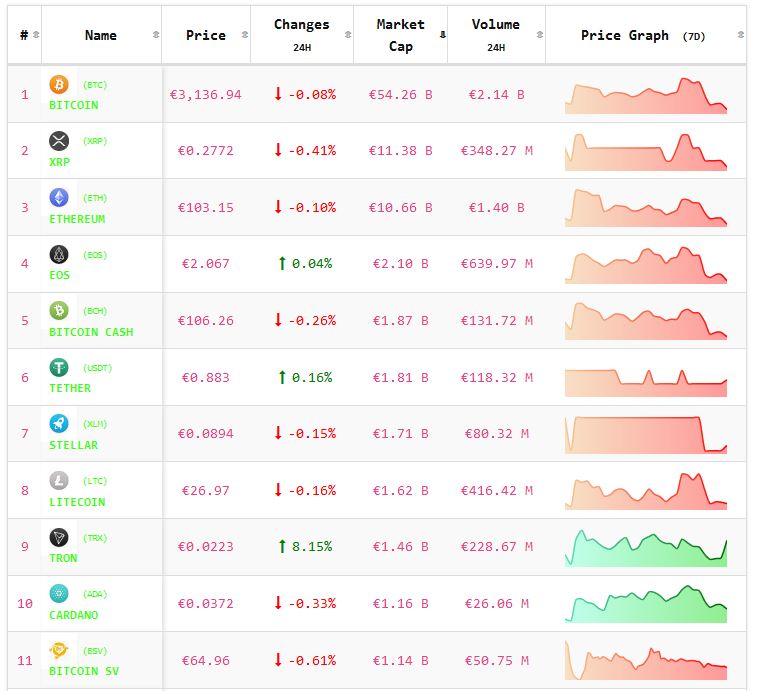Sort by Market Cap column header

click(400, 35)
